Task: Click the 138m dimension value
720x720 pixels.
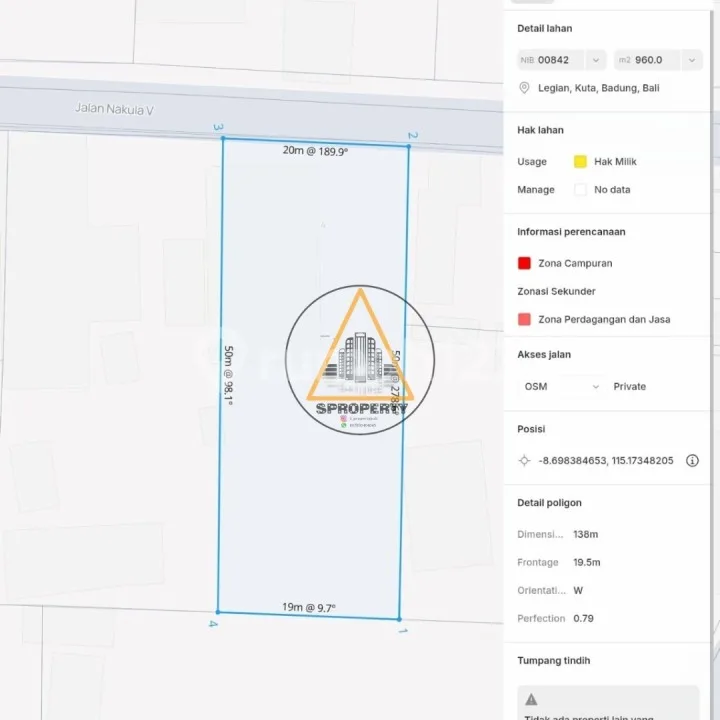Action: [585, 534]
